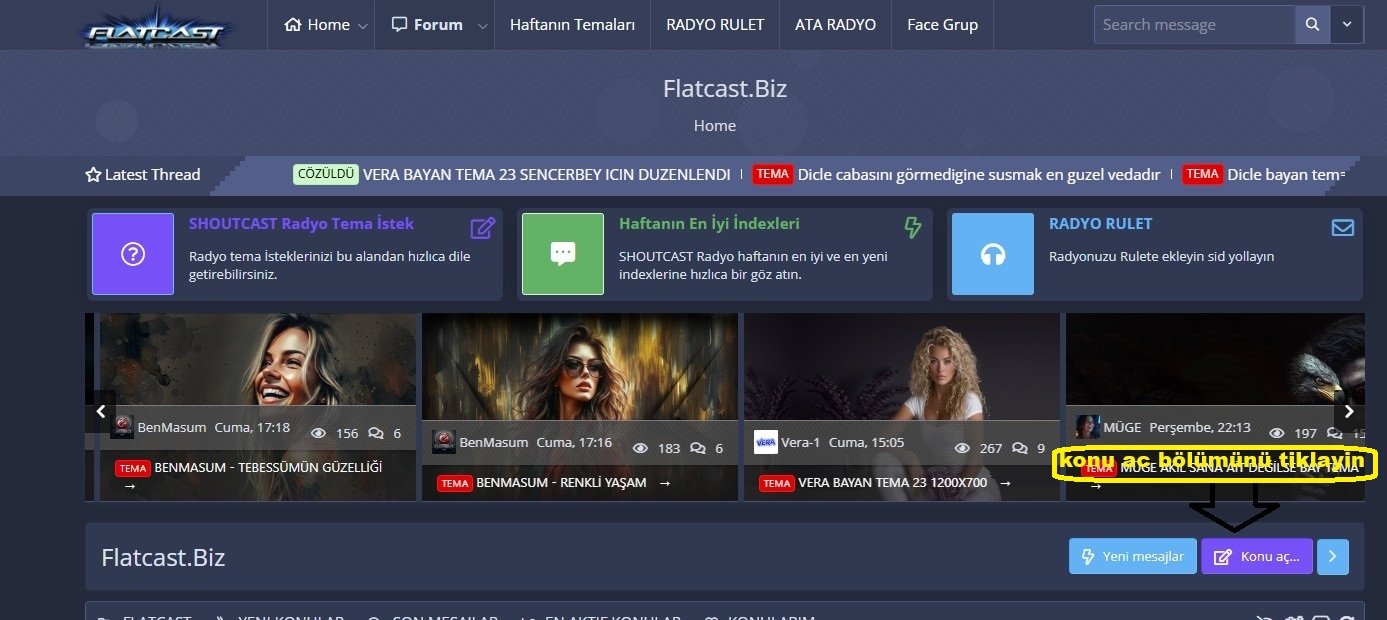The image size is (1387, 620).
Task: Click the ÇÖZÜLDÜ prefix label
Action: [x=325, y=174]
